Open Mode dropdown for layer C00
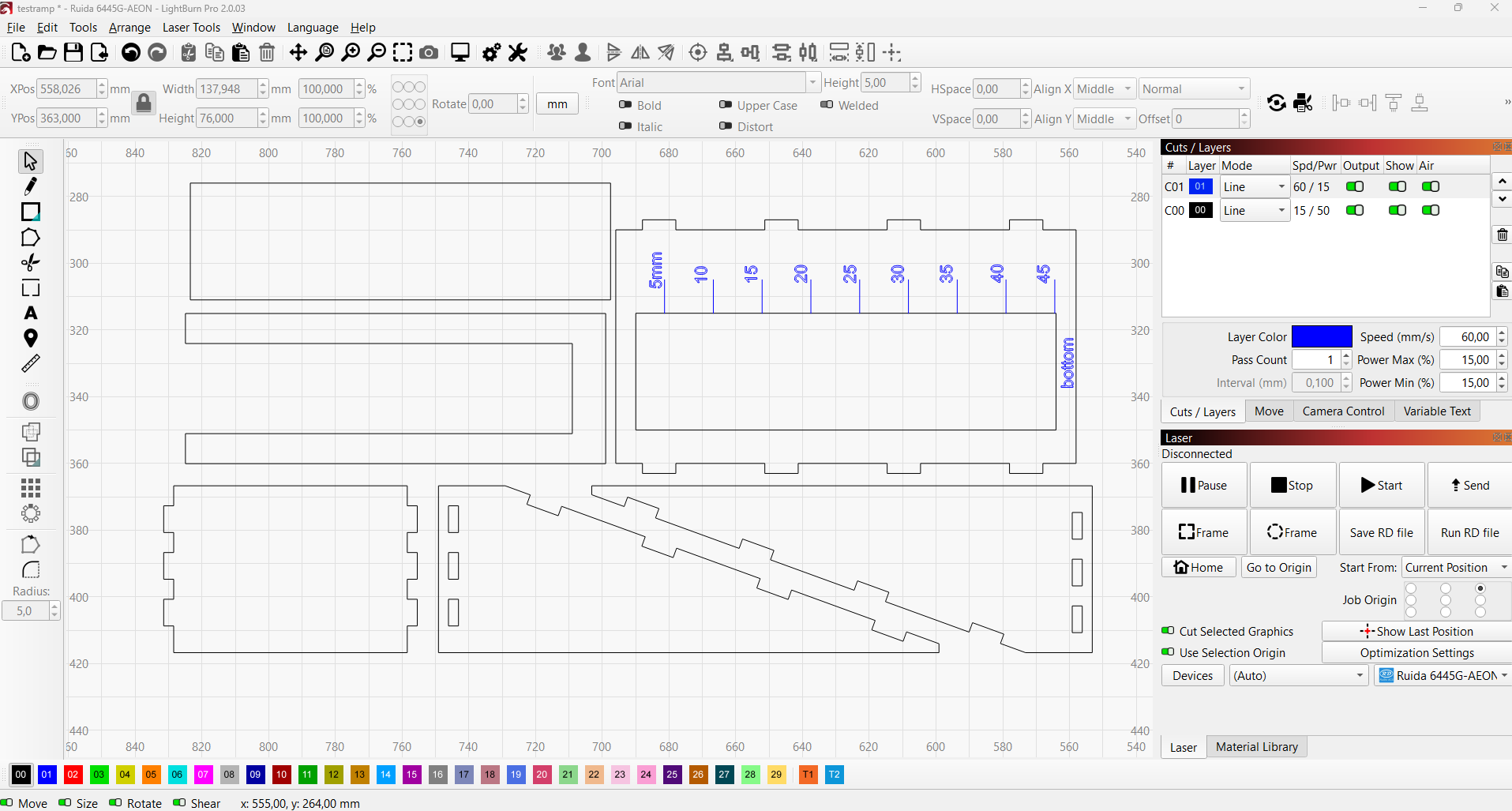1512x811 pixels. pos(1254,211)
